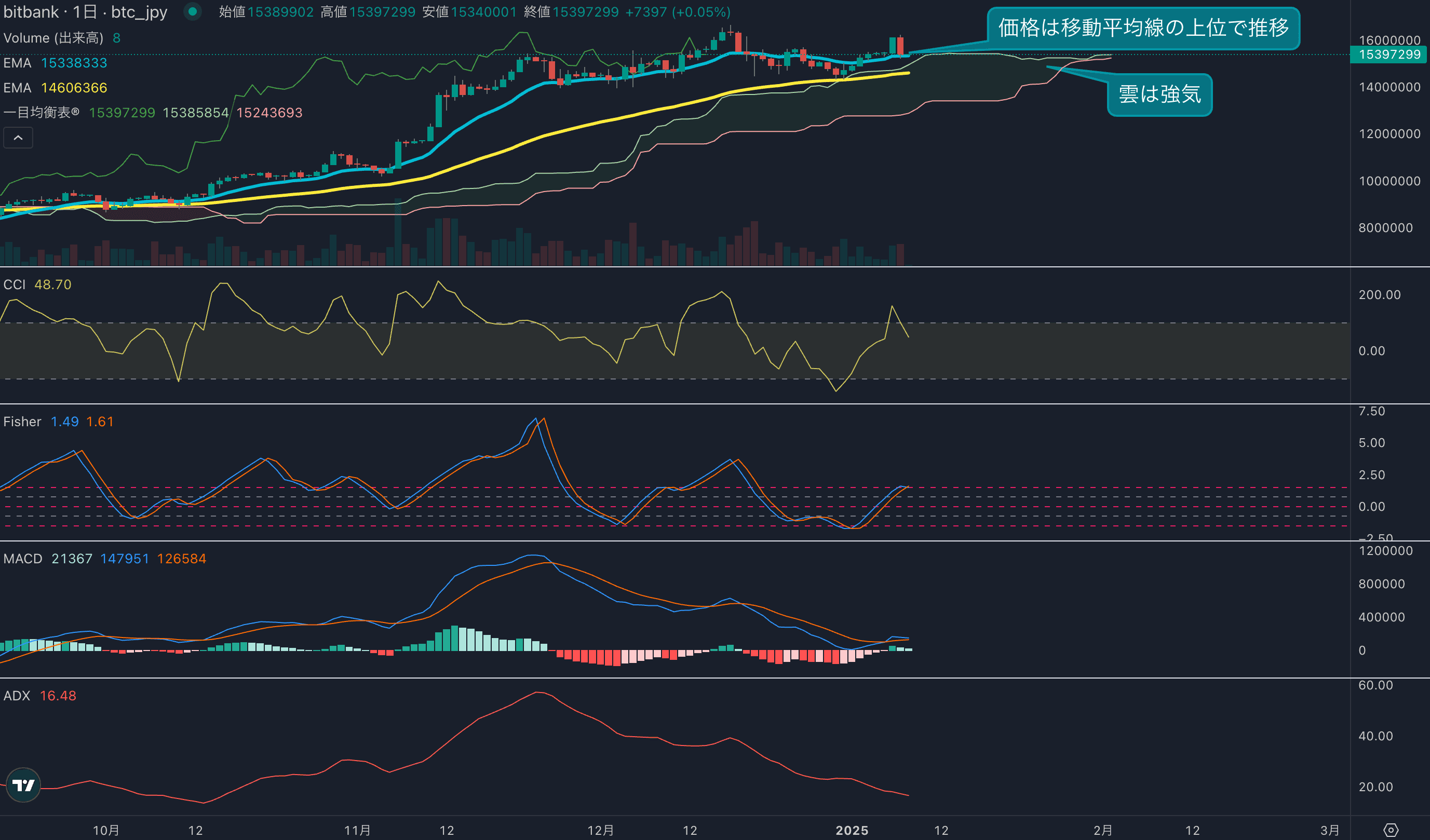
Task: Click the Fisher indicator label
Action: coord(22,422)
